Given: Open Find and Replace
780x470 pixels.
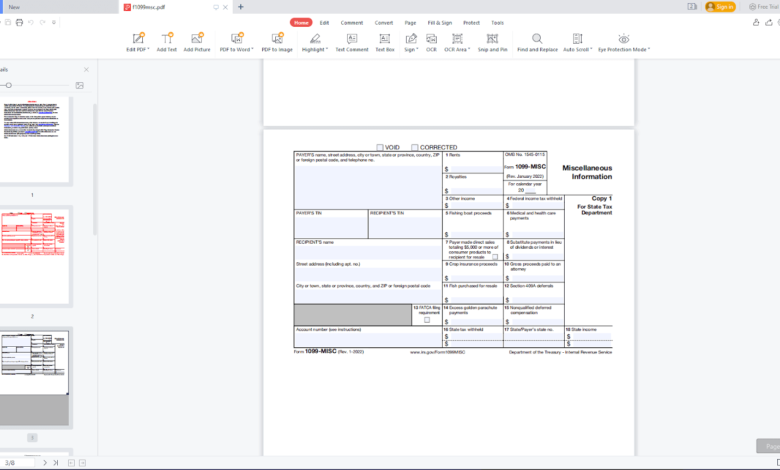Looking at the screenshot, I should point(537,42).
